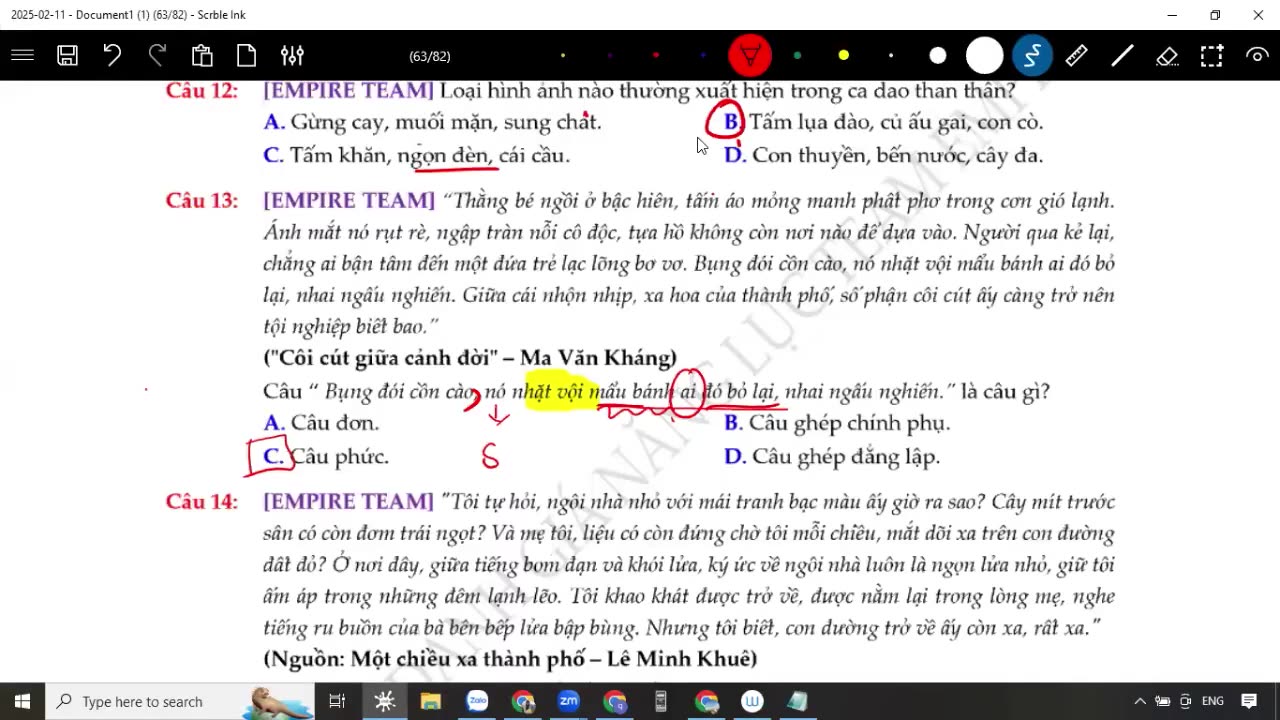Open the Windows Start menu
This screenshot has width=1280, height=720.
click(22, 701)
